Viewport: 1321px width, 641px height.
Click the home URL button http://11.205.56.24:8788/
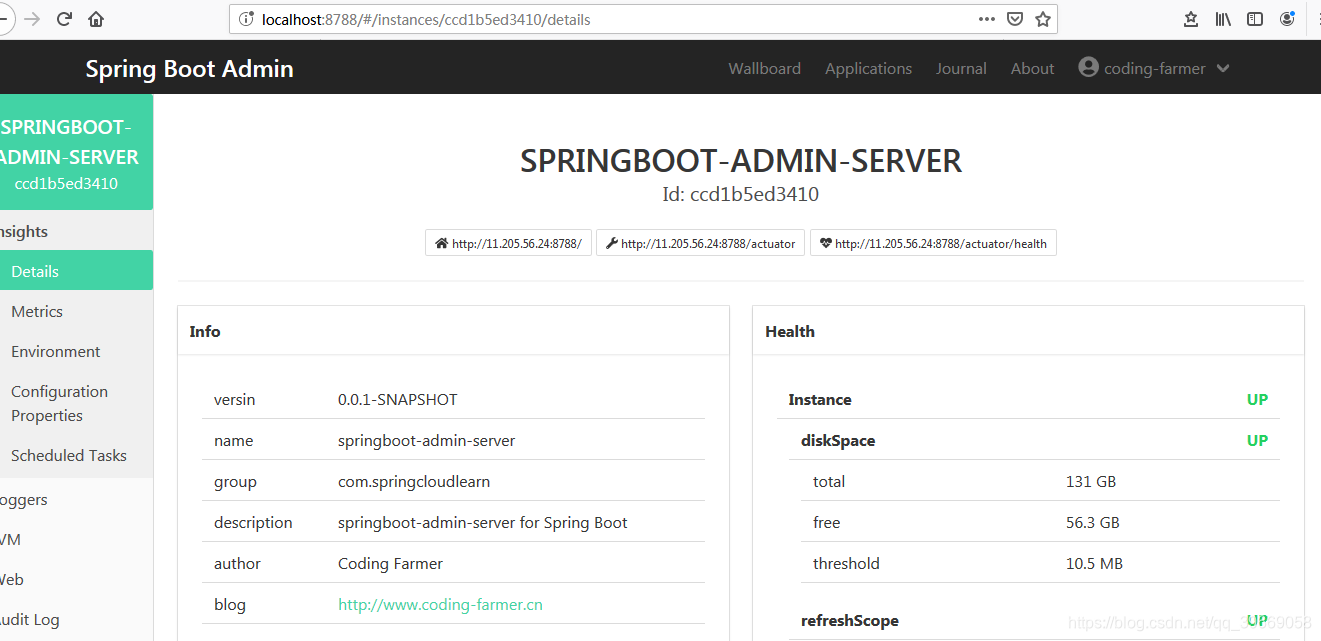508,243
